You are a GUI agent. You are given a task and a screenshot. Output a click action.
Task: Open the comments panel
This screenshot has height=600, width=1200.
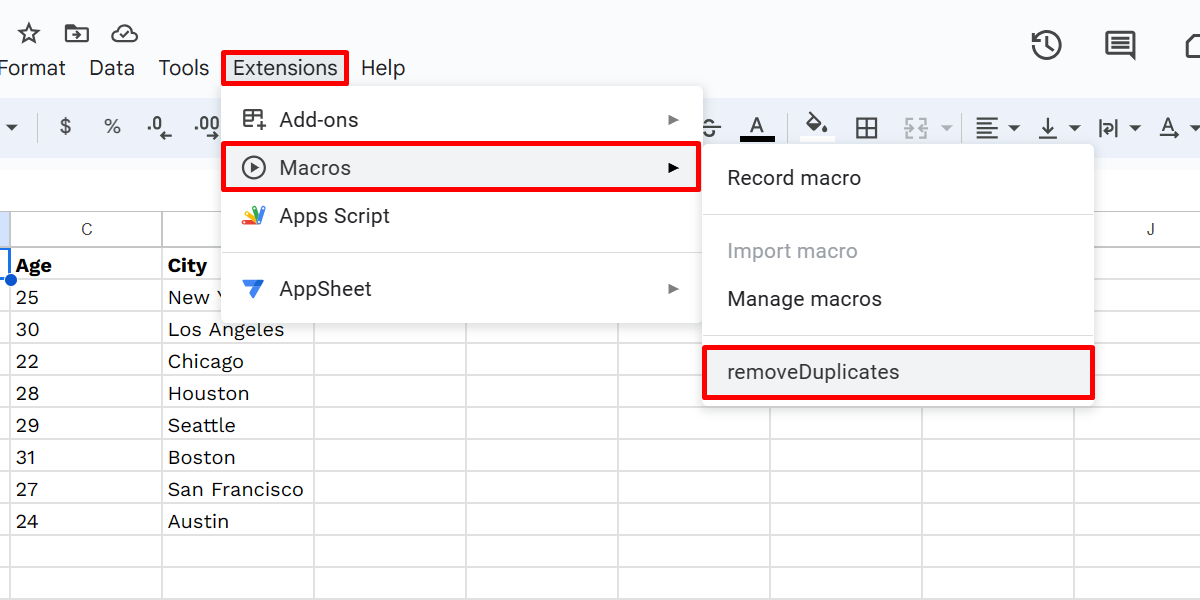[x=1119, y=45]
